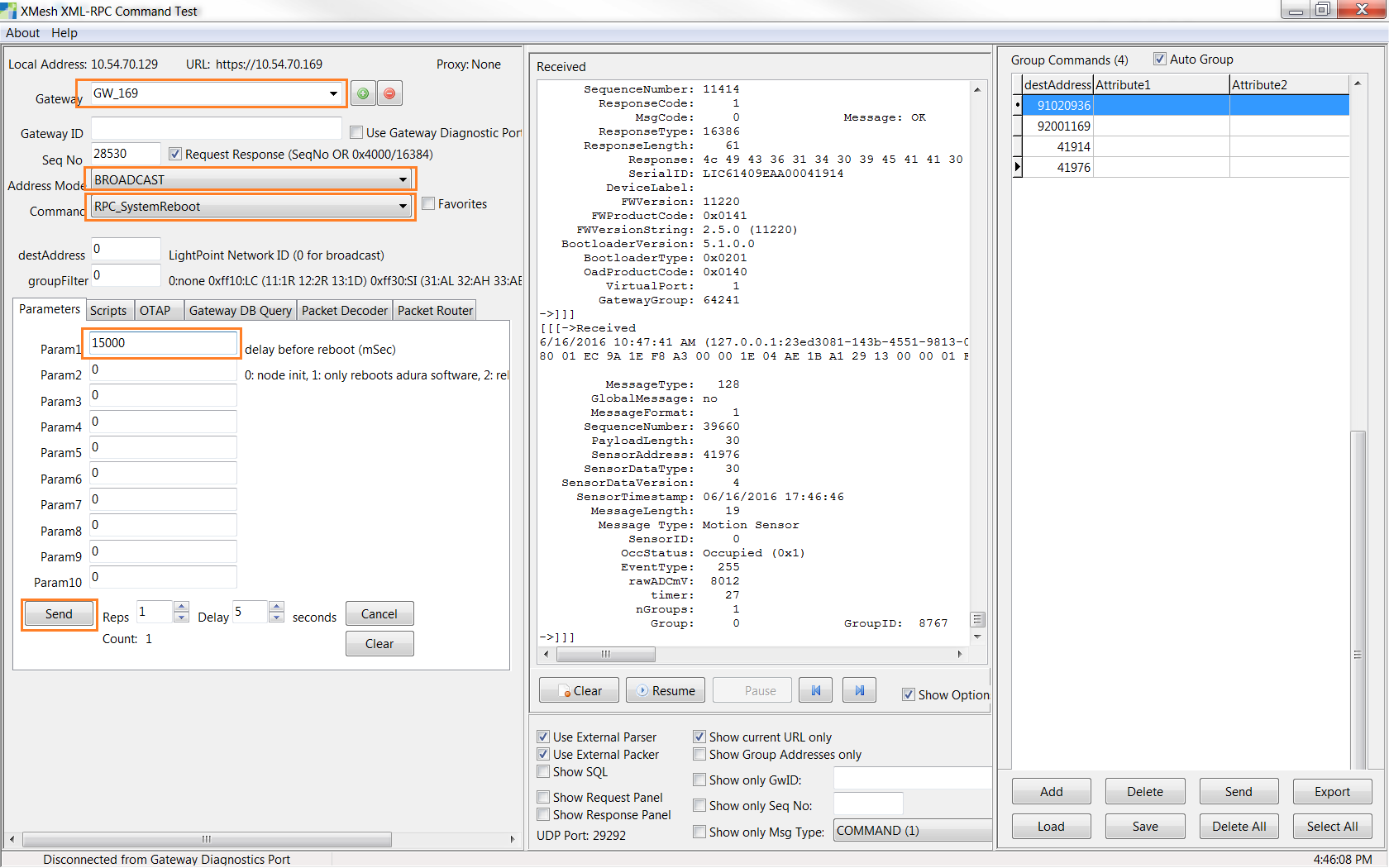Enable Use Gateway Diagnostic Port checkbox
Viewport: 1389px width, 868px height.
[x=356, y=132]
